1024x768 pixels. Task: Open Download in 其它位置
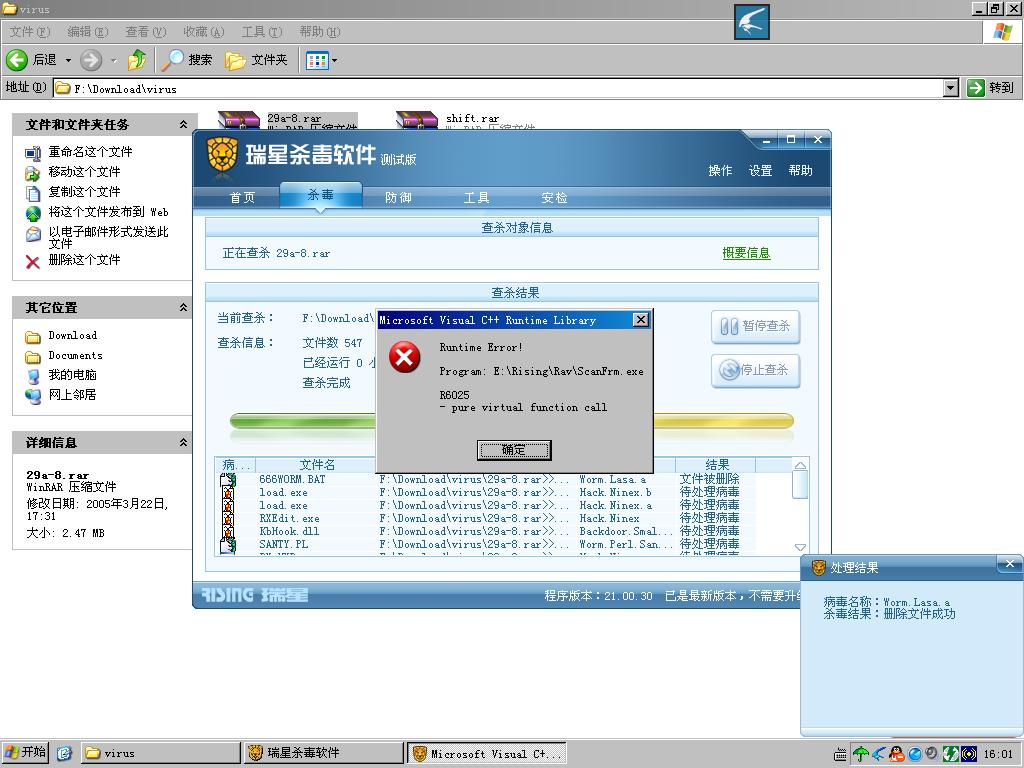pos(72,336)
